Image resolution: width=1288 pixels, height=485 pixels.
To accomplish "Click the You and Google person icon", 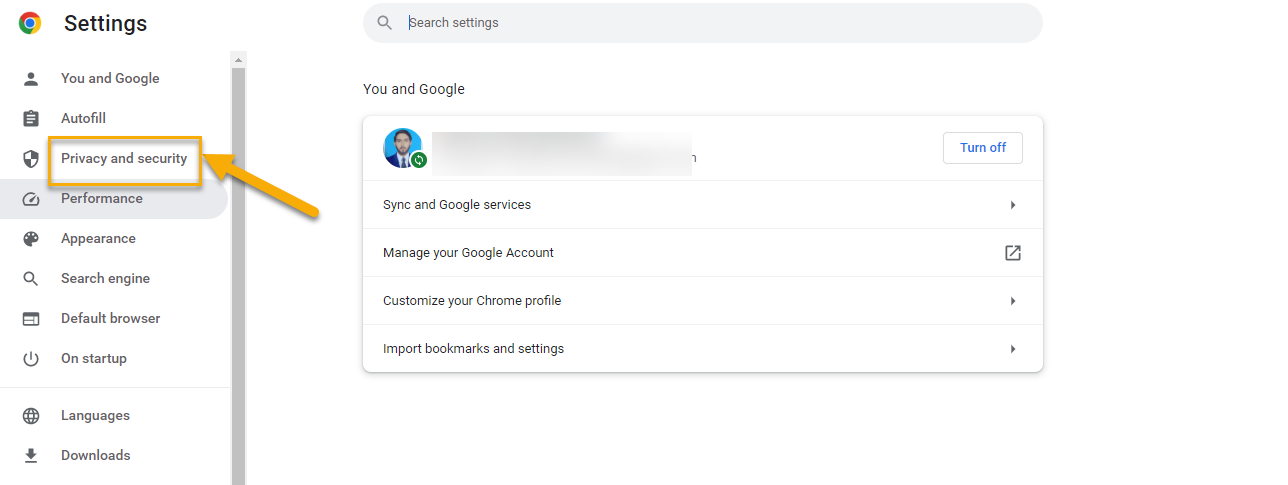I will pyautogui.click(x=31, y=78).
